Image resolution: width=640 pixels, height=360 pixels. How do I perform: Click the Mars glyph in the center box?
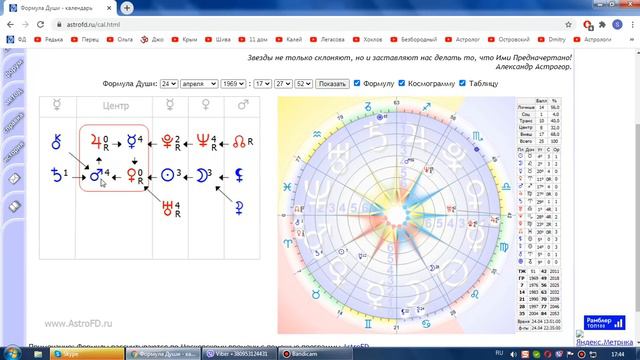tap(96, 175)
